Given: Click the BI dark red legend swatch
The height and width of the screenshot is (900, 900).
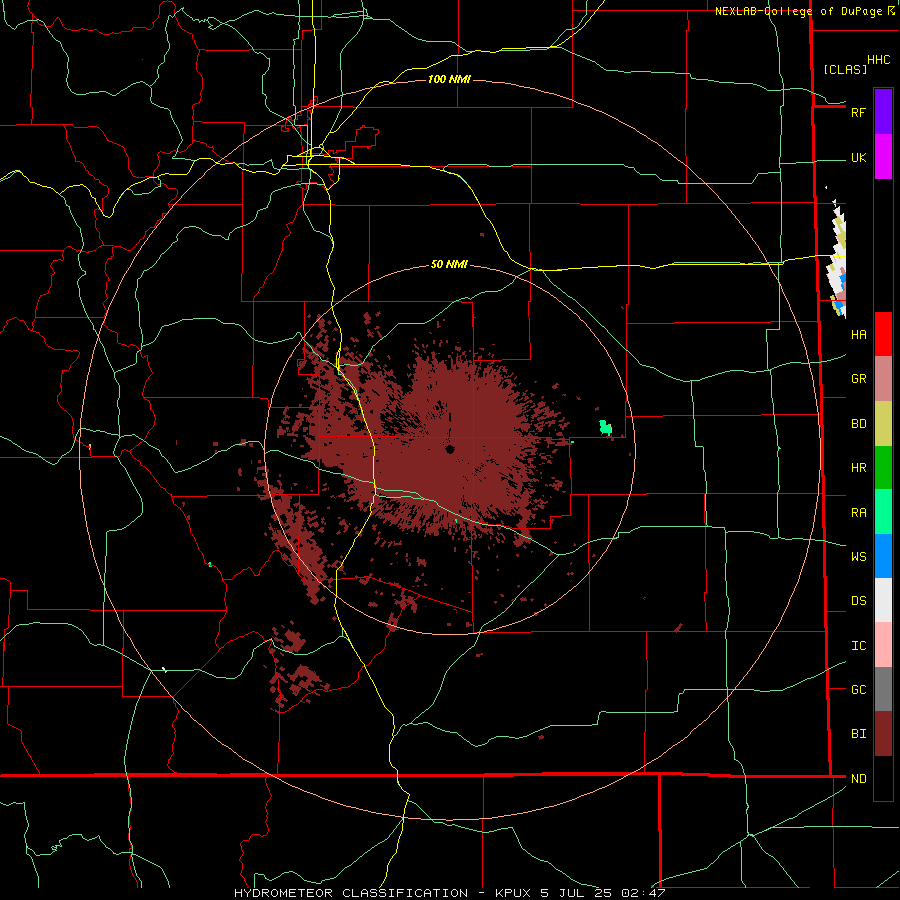Looking at the screenshot, I should [x=883, y=734].
